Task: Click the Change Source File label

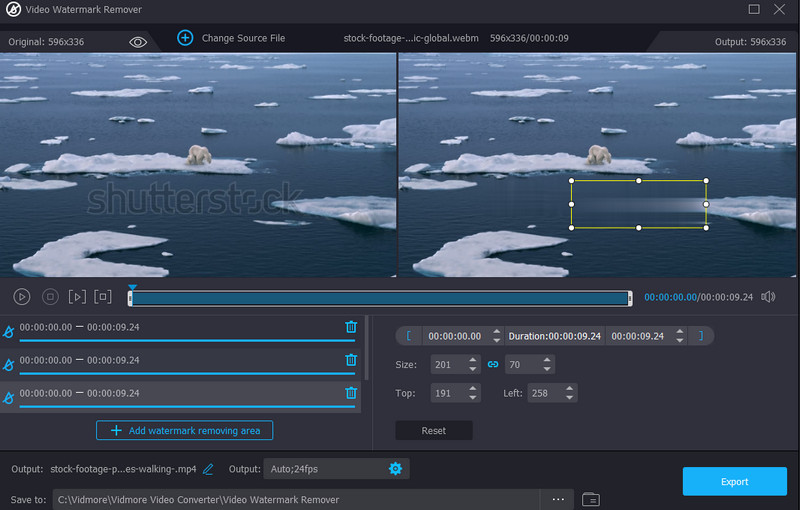Action: [243, 38]
